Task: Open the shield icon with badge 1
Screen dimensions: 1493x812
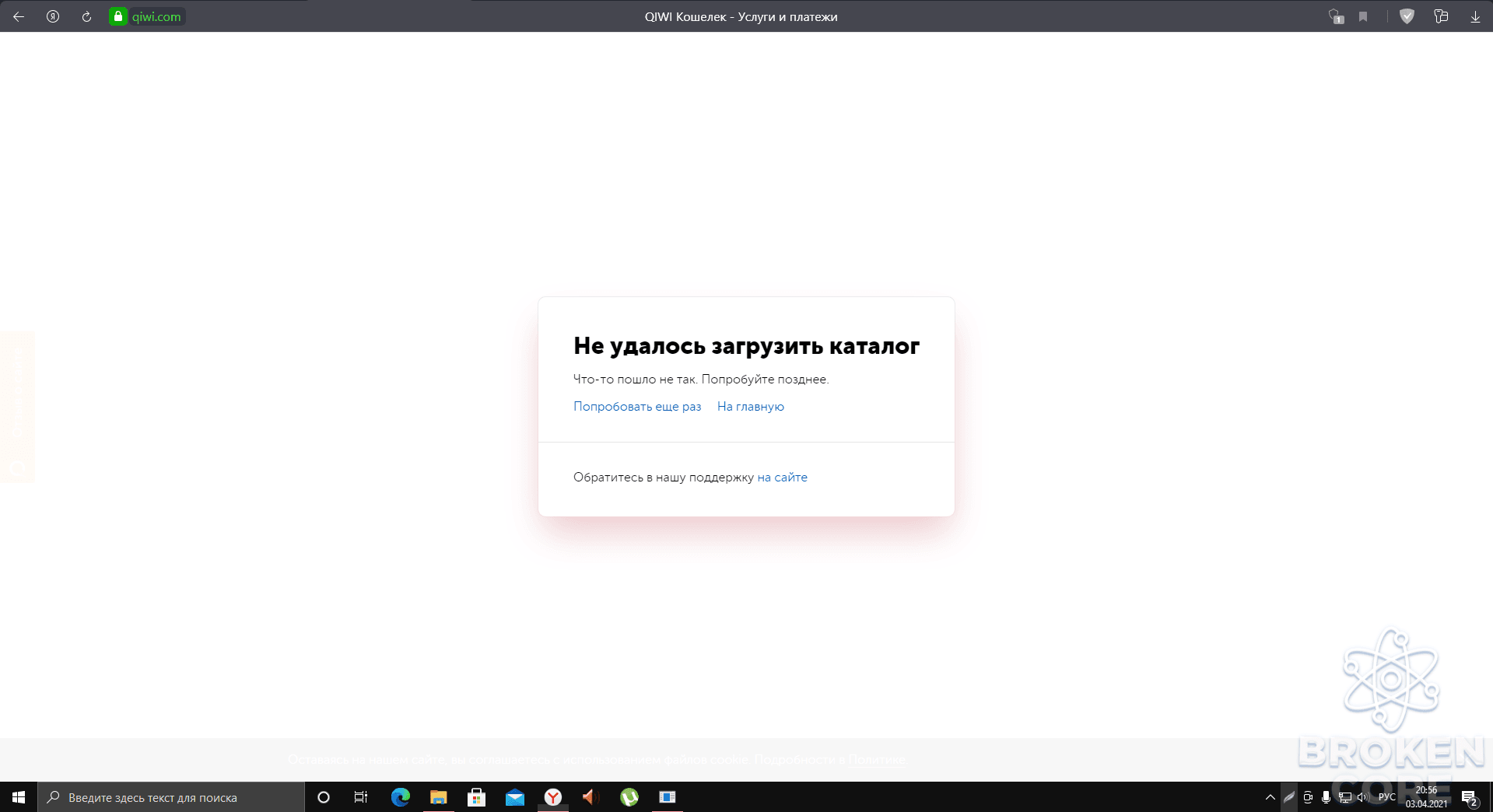Action: (1336, 16)
